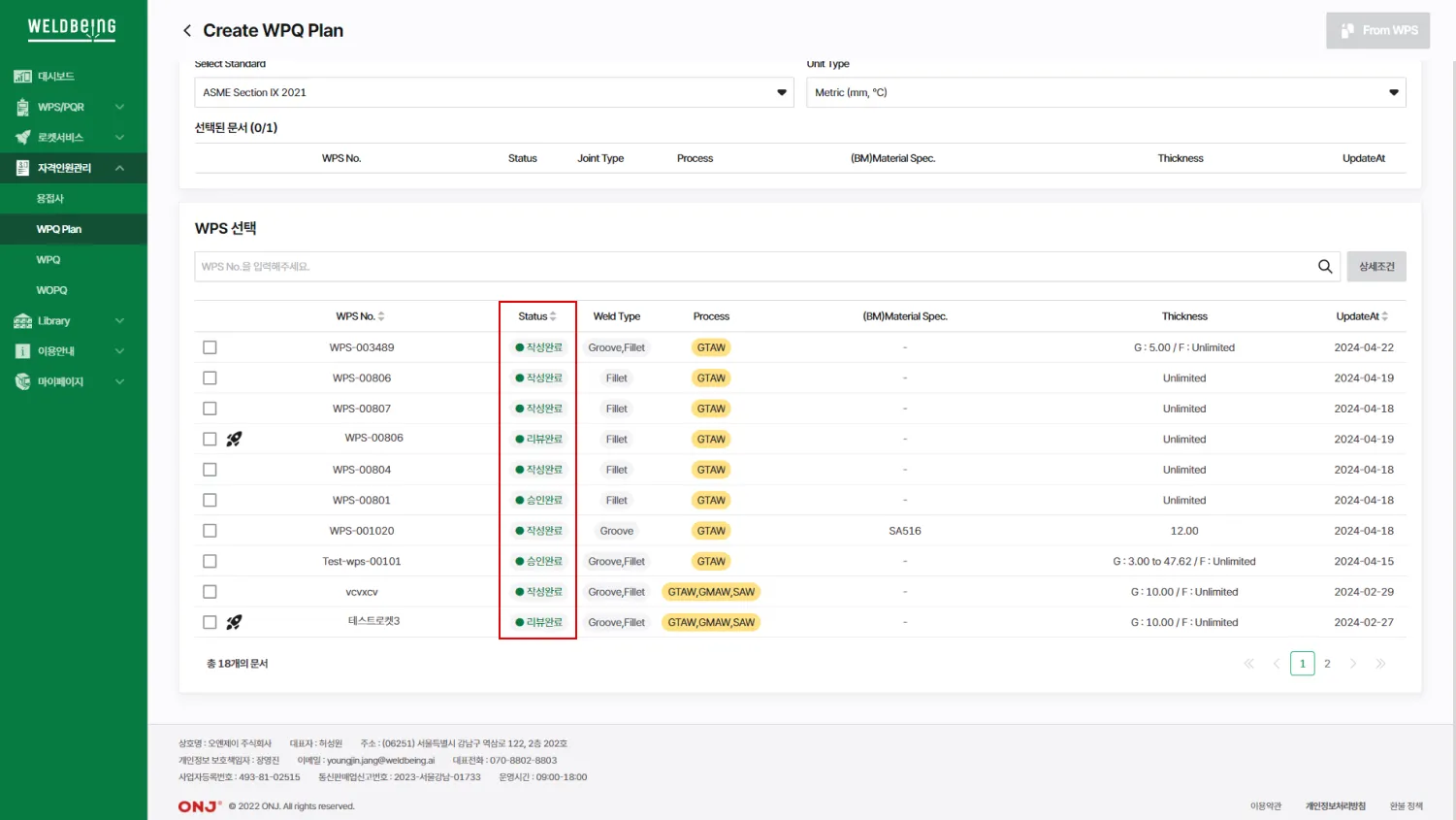
Task: Sort by the Status column arrows
Action: point(553,316)
